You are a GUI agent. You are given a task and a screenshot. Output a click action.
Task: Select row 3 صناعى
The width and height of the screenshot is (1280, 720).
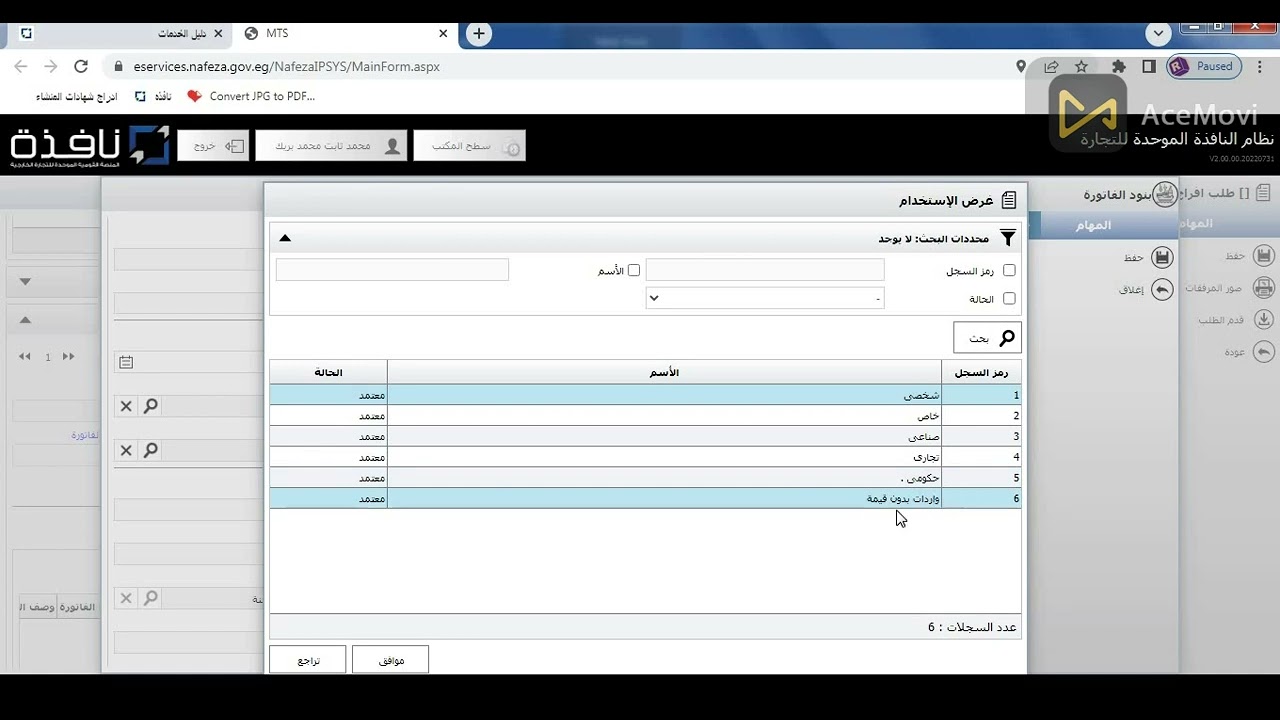pos(645,436)
